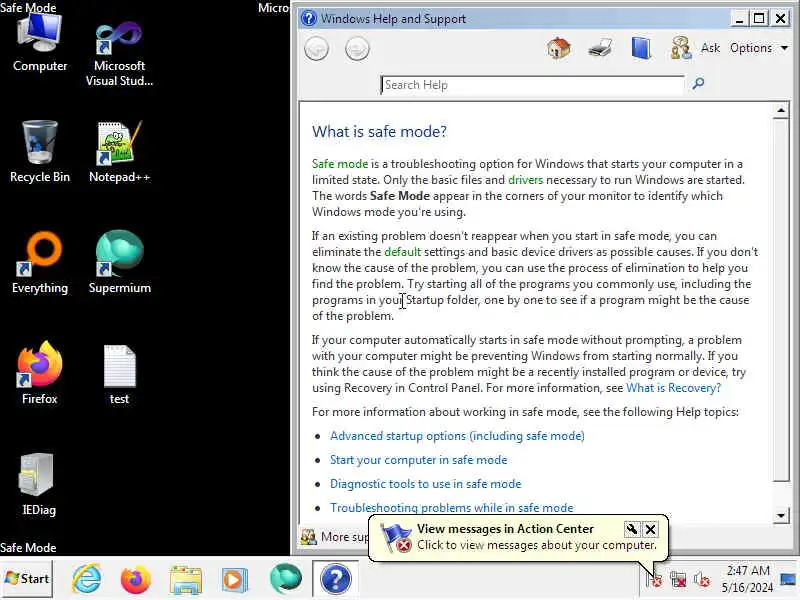Select the Firefox desktop shortcut
Screen dimensions: 800x600
pyautogui.click(x=40, y=373)
